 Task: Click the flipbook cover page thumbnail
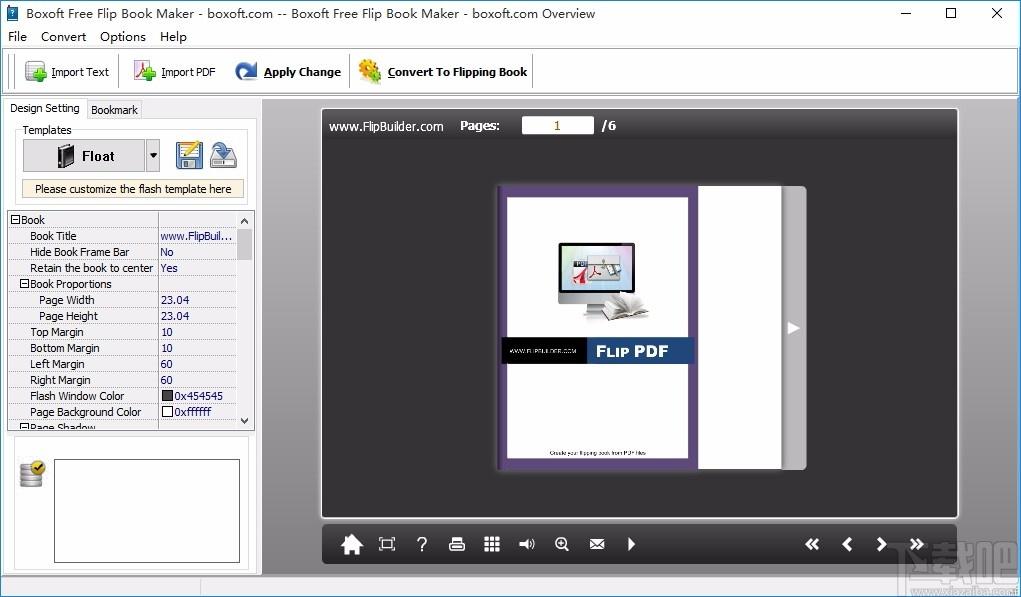(598, 327)
